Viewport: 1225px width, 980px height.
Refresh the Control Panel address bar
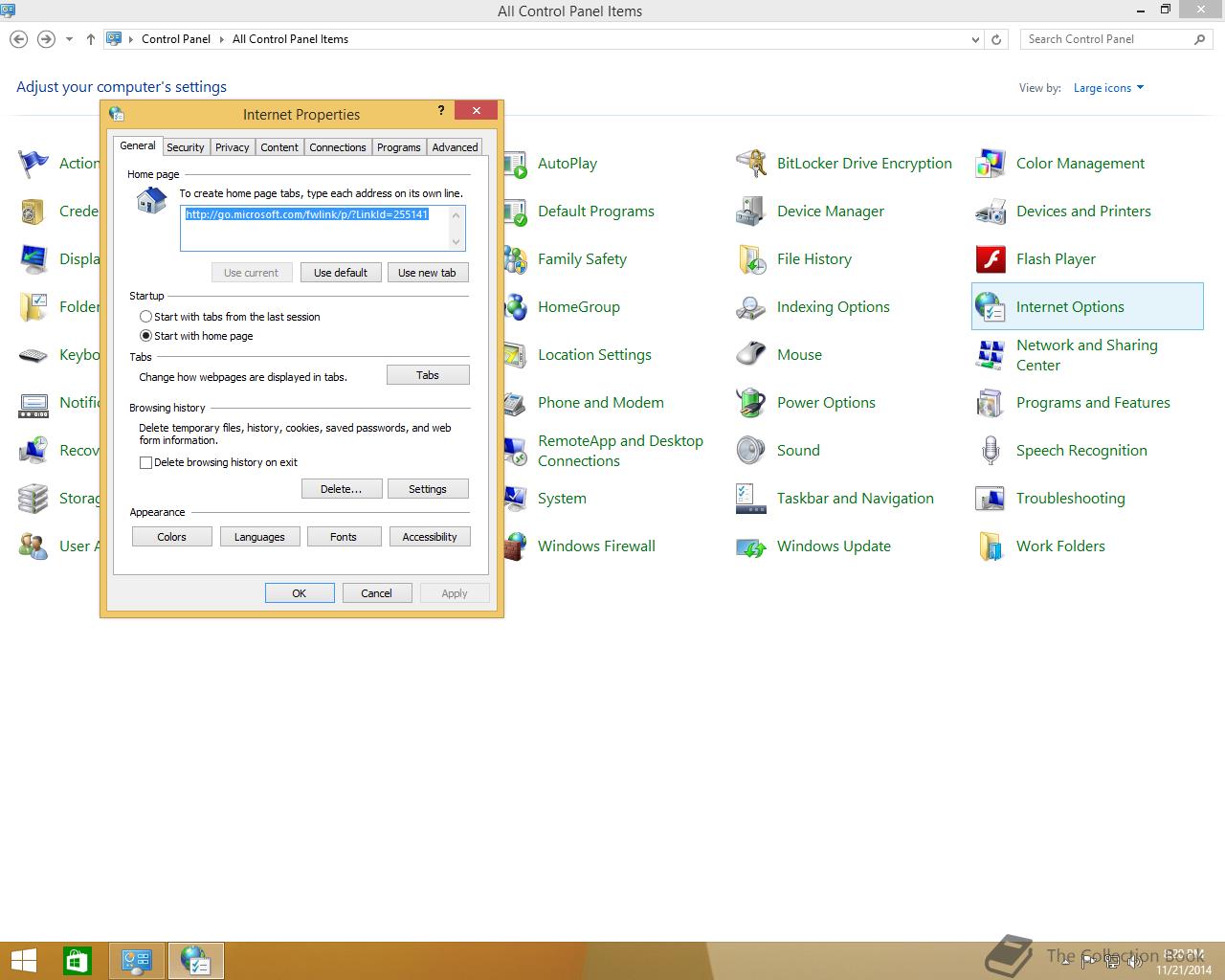[996, 39]
